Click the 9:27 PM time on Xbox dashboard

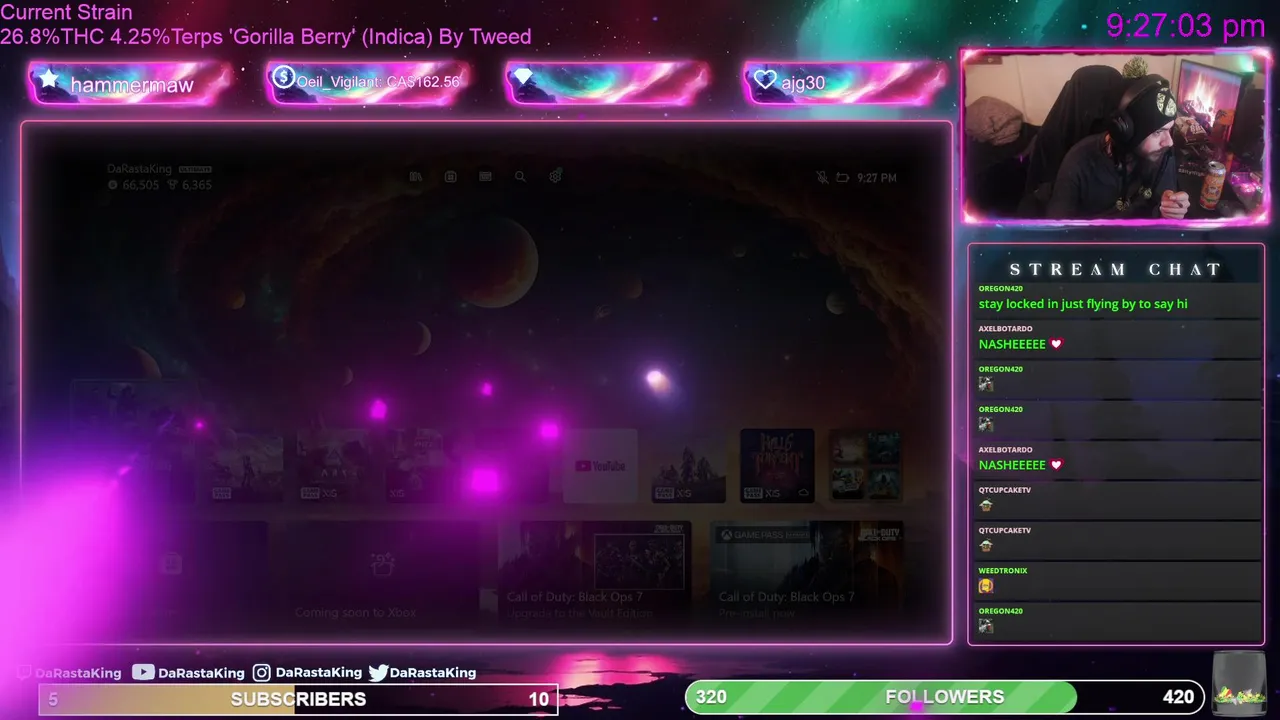877,178
